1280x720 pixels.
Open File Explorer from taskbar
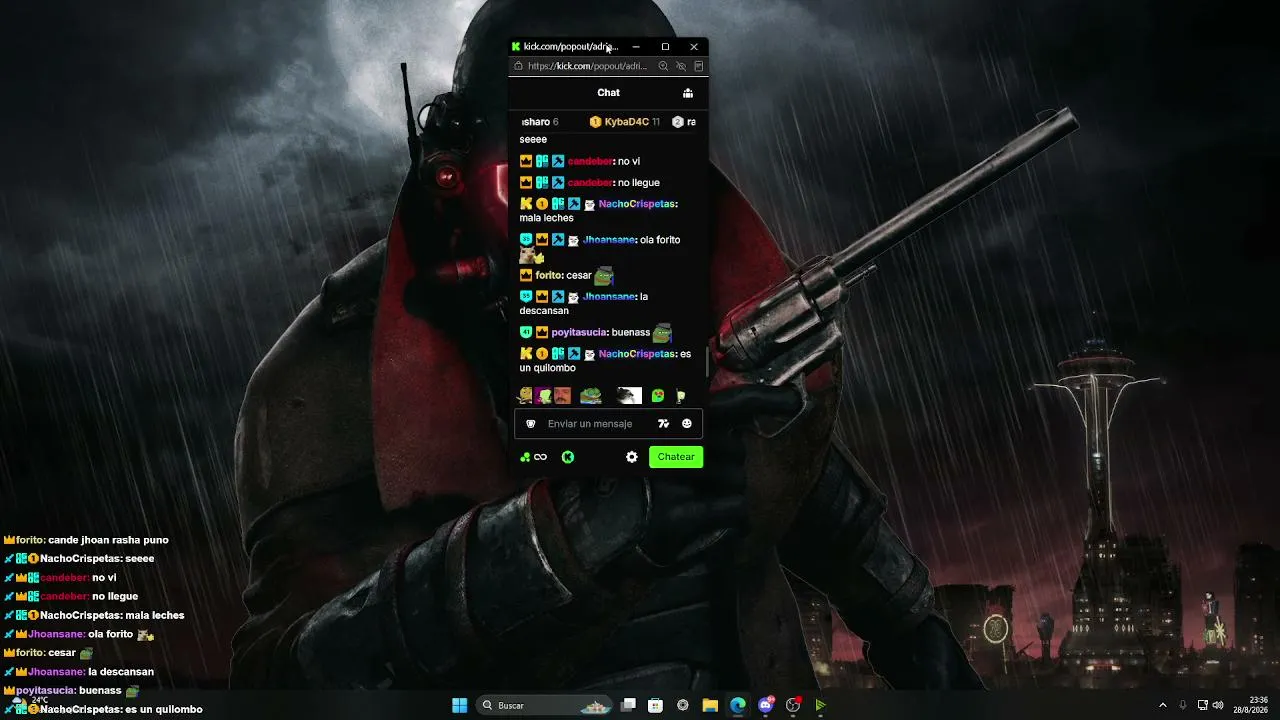[710, 705]
